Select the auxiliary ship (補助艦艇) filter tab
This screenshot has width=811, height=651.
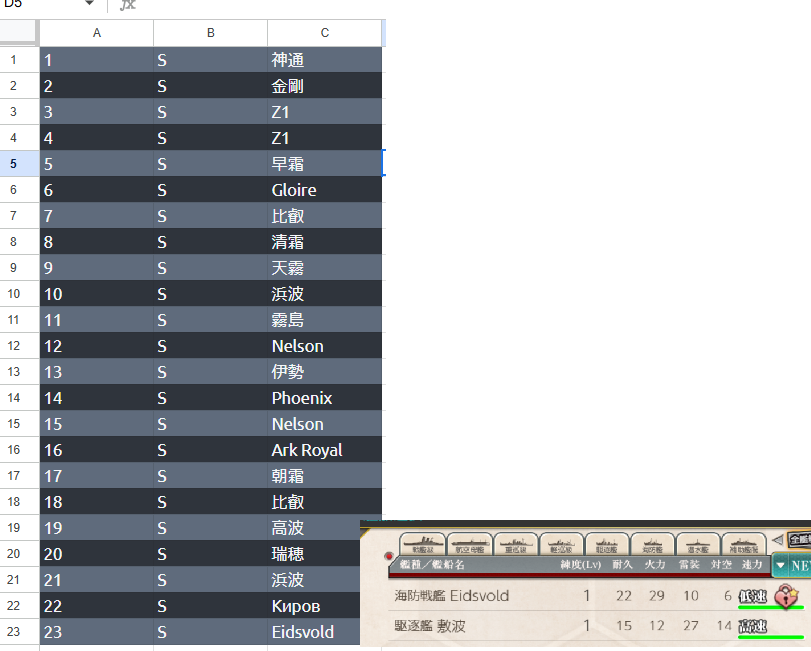[746, 543]
